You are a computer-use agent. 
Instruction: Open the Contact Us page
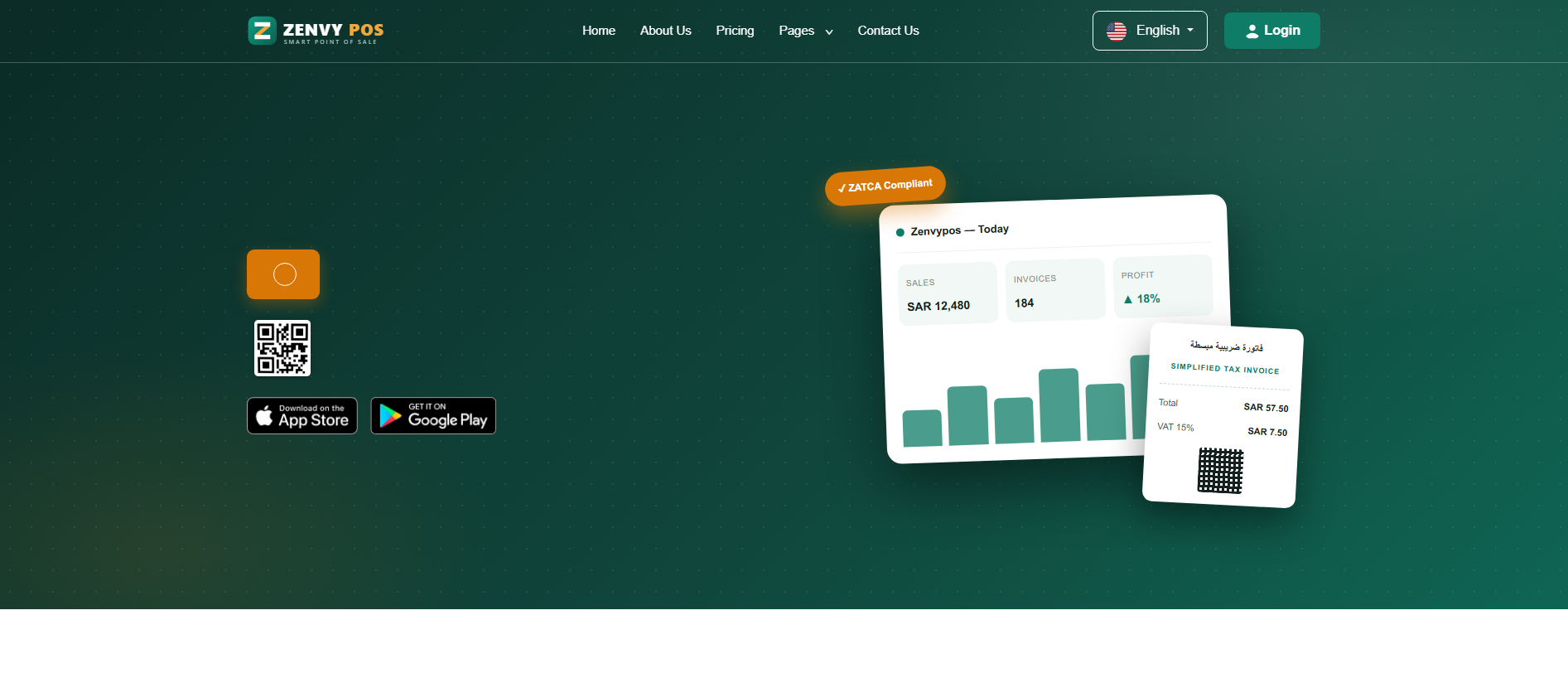888,31
